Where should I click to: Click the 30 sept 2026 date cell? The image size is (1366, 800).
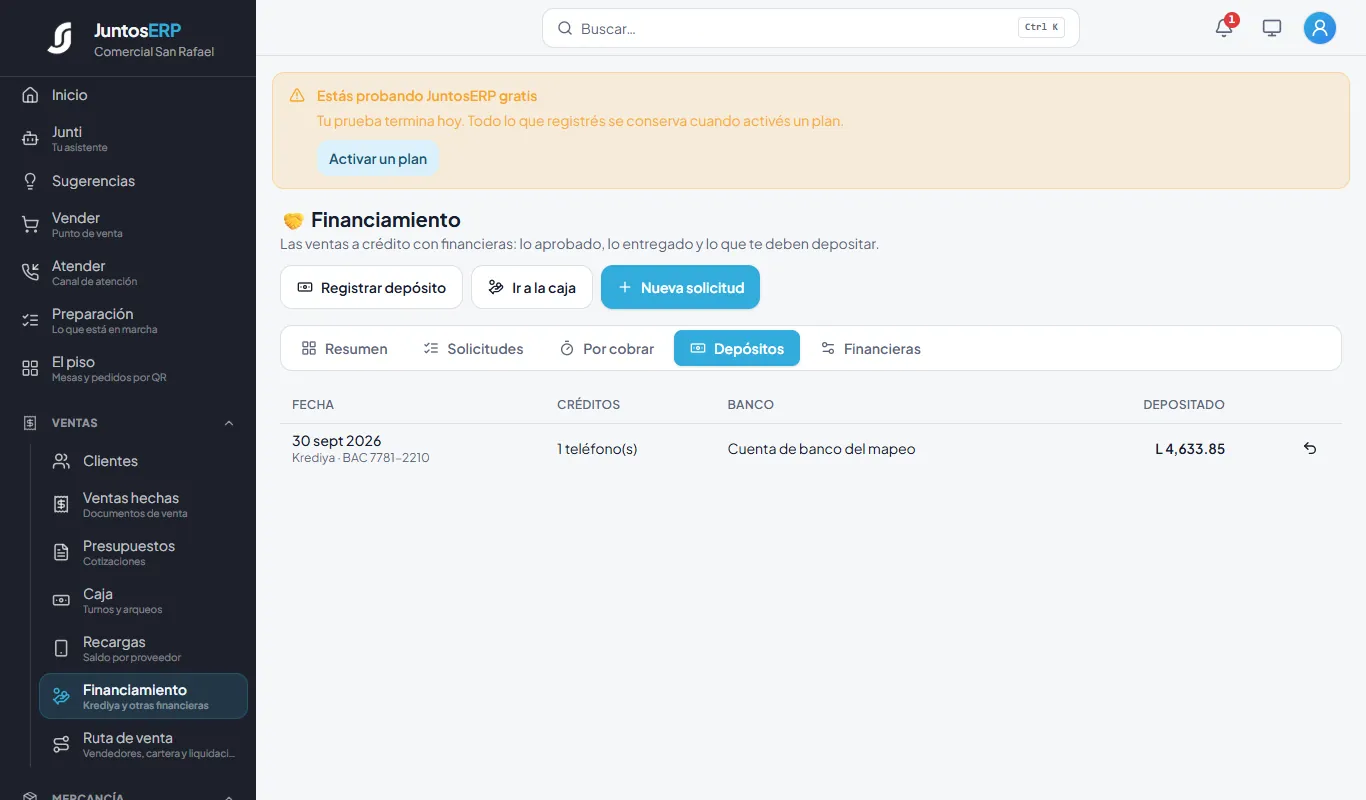pyautogui.click(x=337, y=441)
